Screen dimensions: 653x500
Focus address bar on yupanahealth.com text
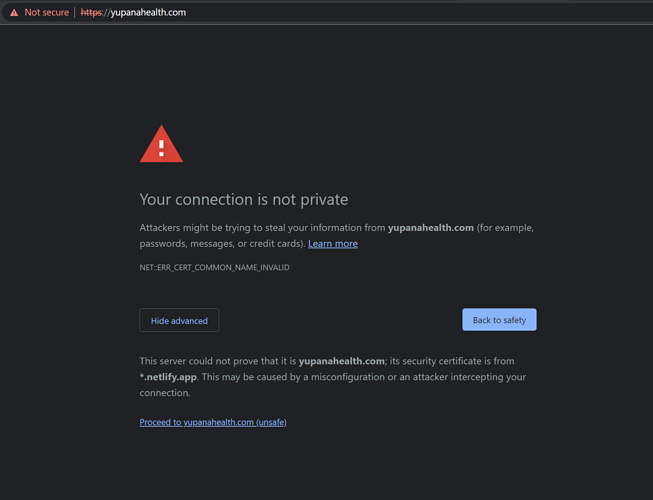(x=148, y=12)
